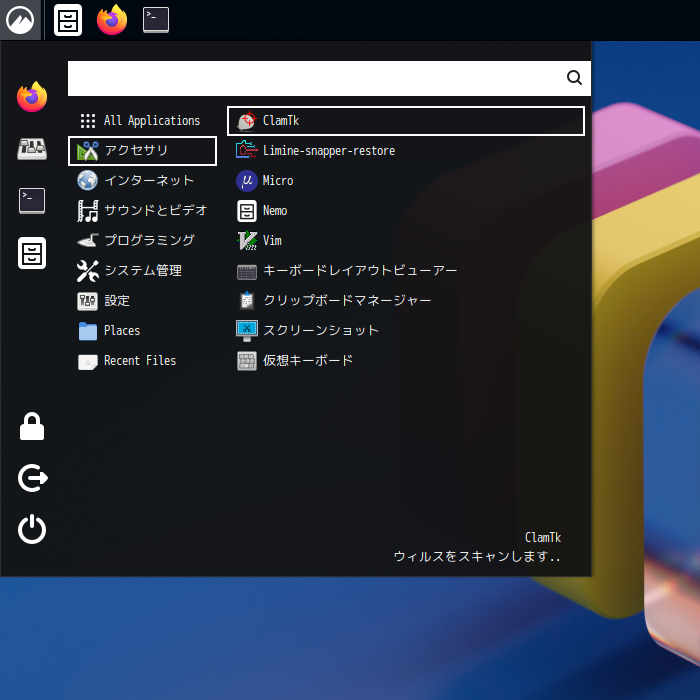Launch Nemo from application list
The image size is (700, 700).
406,210
